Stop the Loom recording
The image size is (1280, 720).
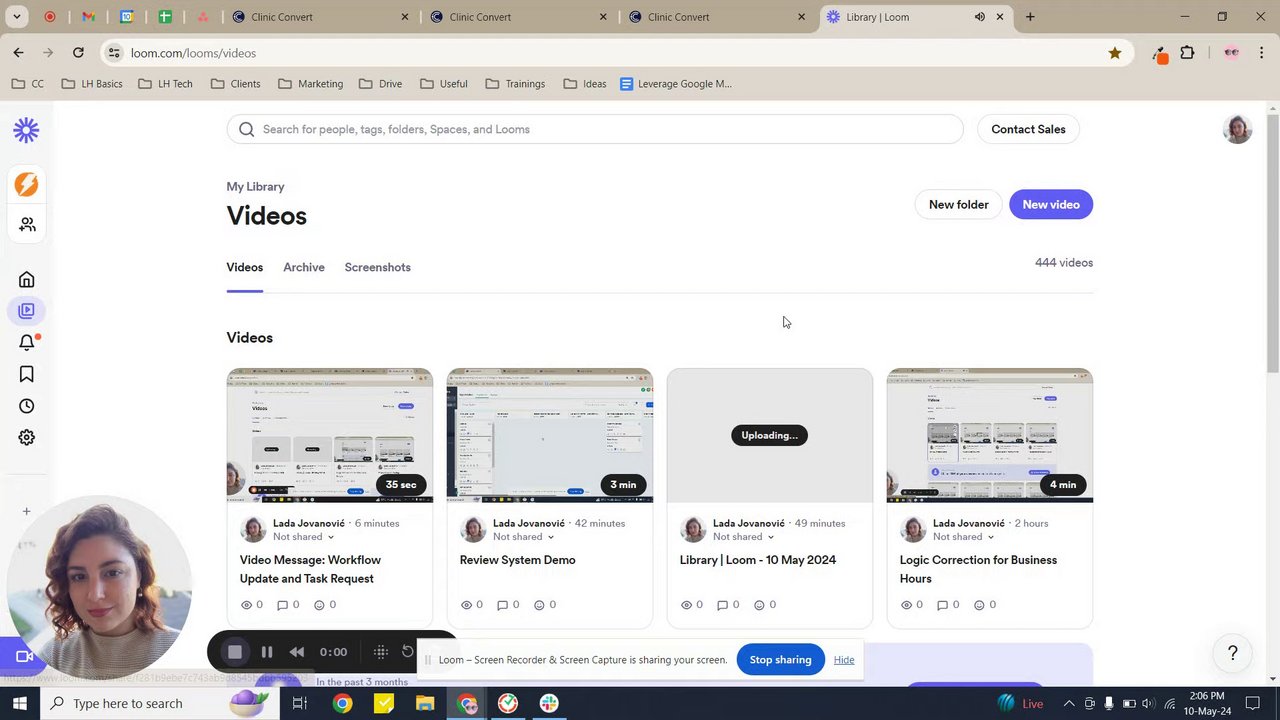pos(235,652)
